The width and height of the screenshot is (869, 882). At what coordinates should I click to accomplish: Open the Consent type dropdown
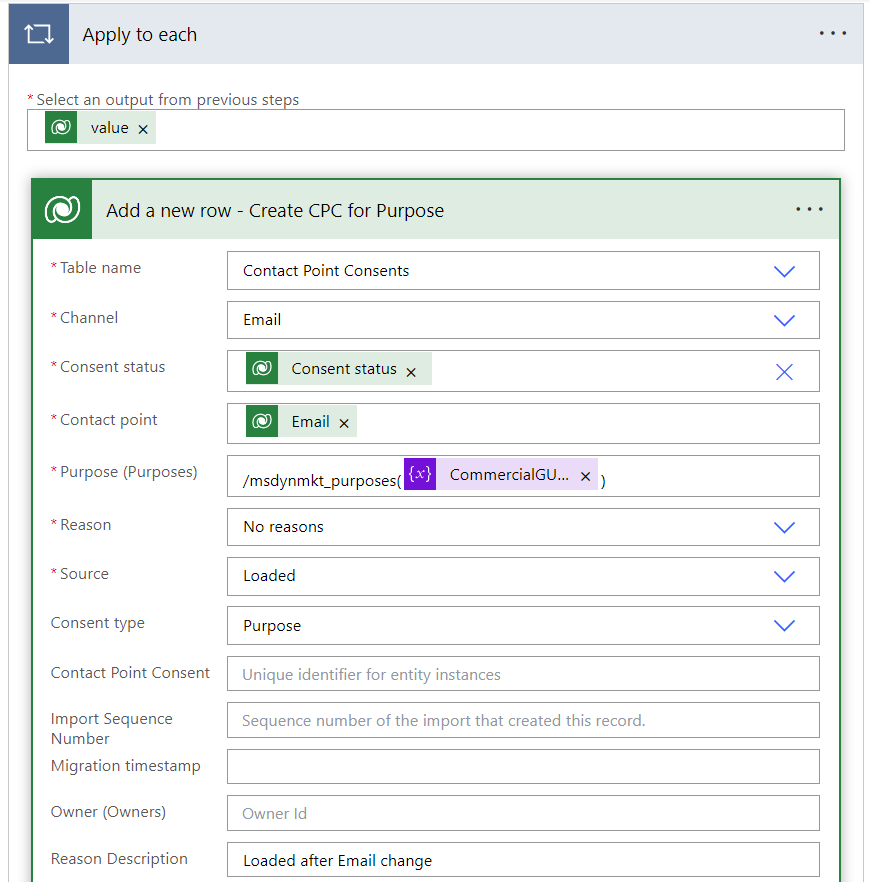point(784,625)
